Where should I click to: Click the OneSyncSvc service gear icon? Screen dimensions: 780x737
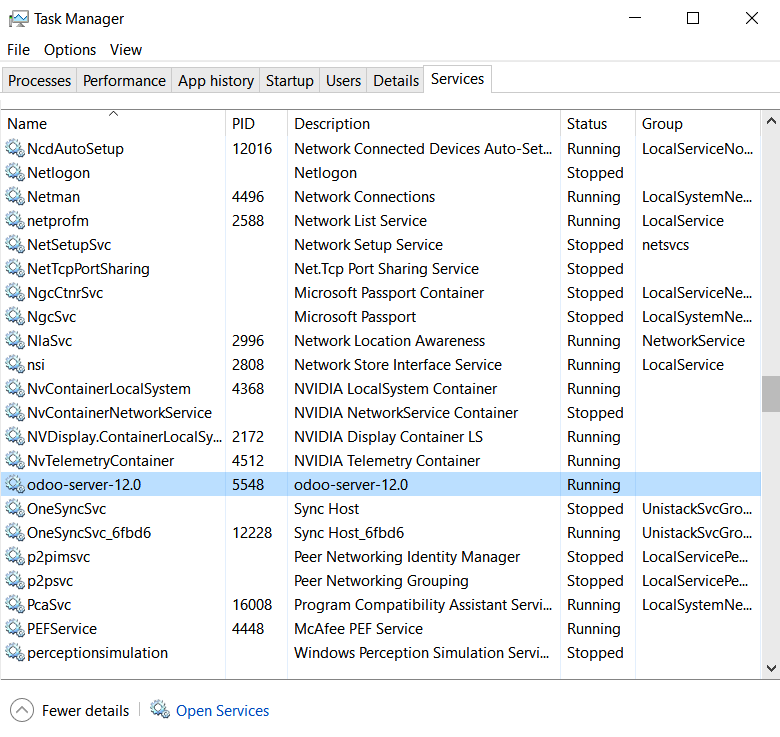coord(15,508)
